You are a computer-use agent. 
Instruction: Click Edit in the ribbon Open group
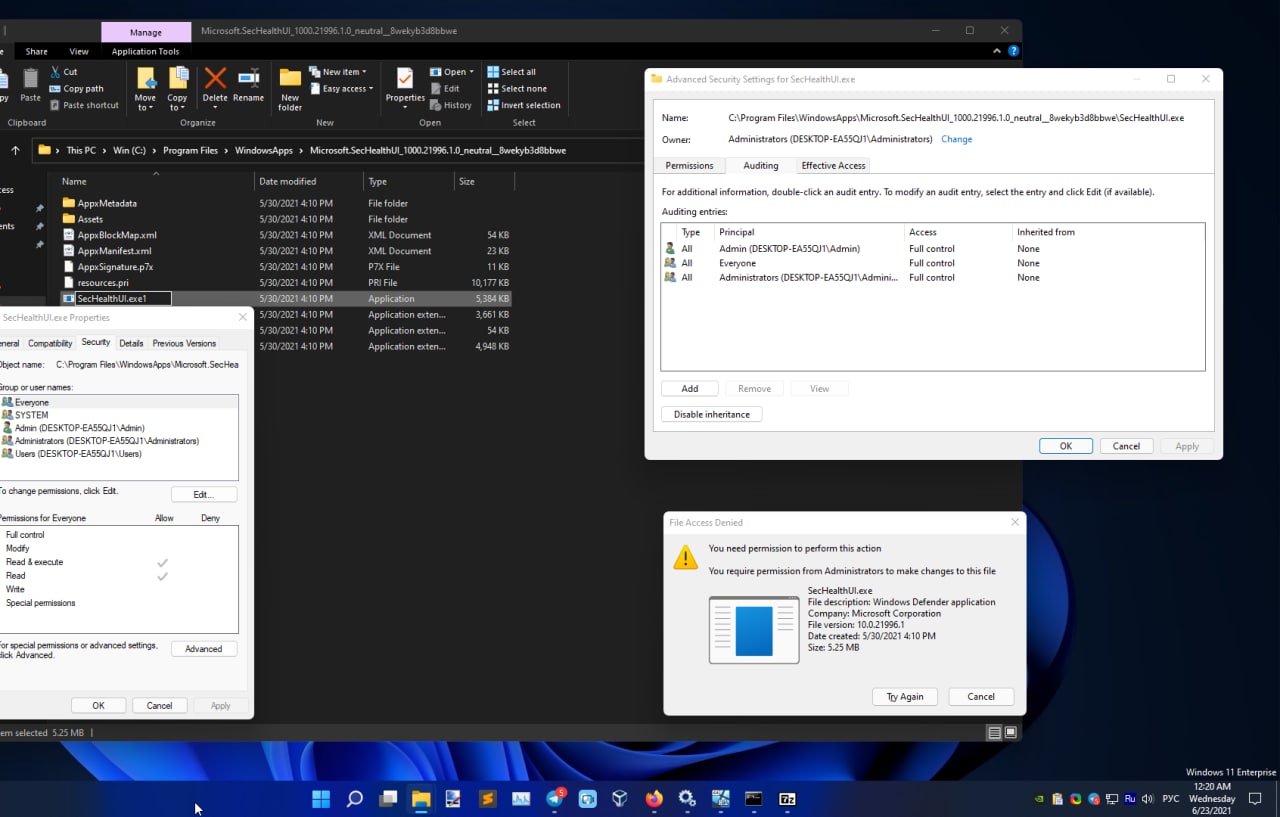pos(445,88)
